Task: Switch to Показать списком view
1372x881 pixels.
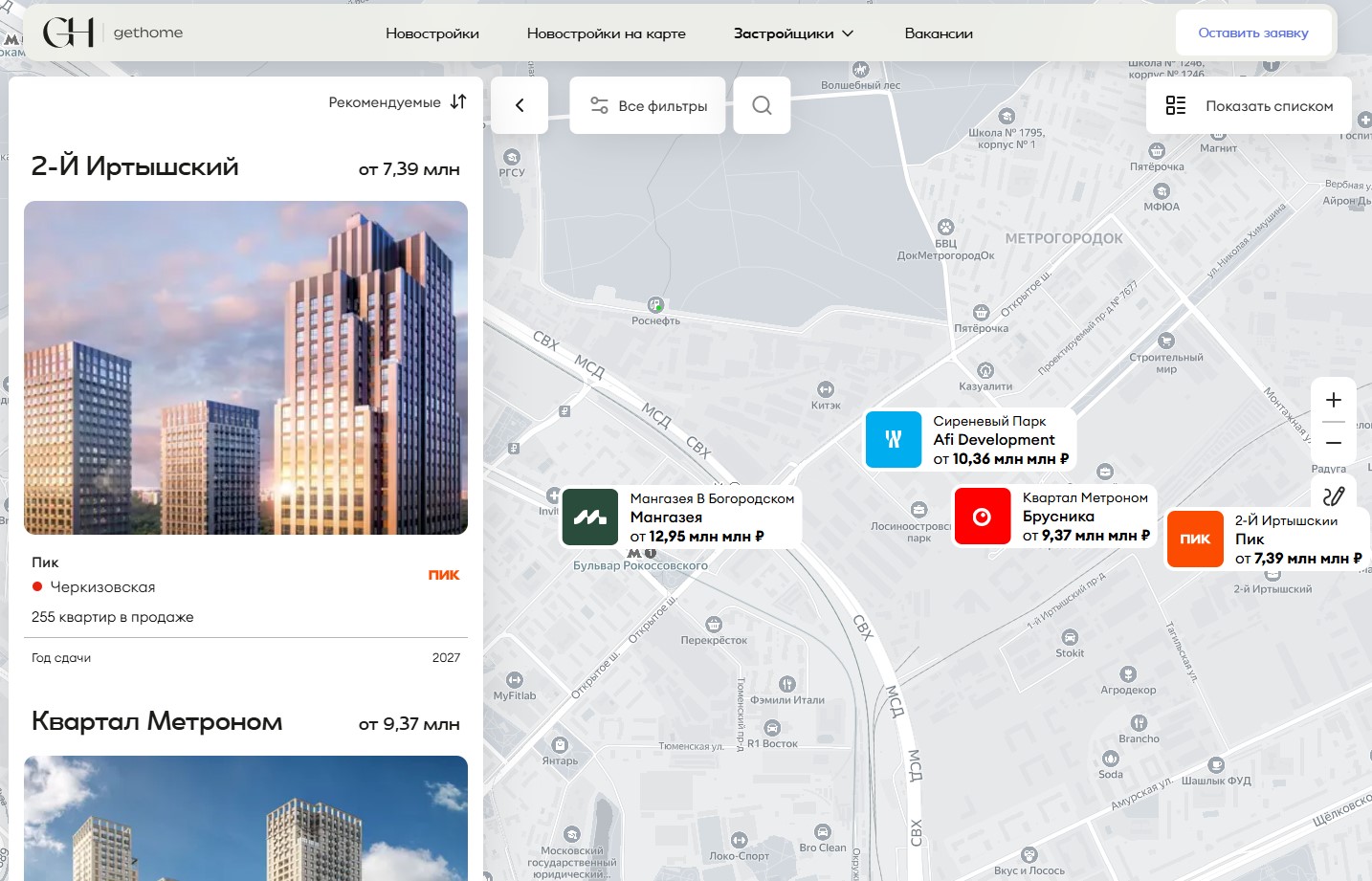Action: click(x=1249, y=105)
